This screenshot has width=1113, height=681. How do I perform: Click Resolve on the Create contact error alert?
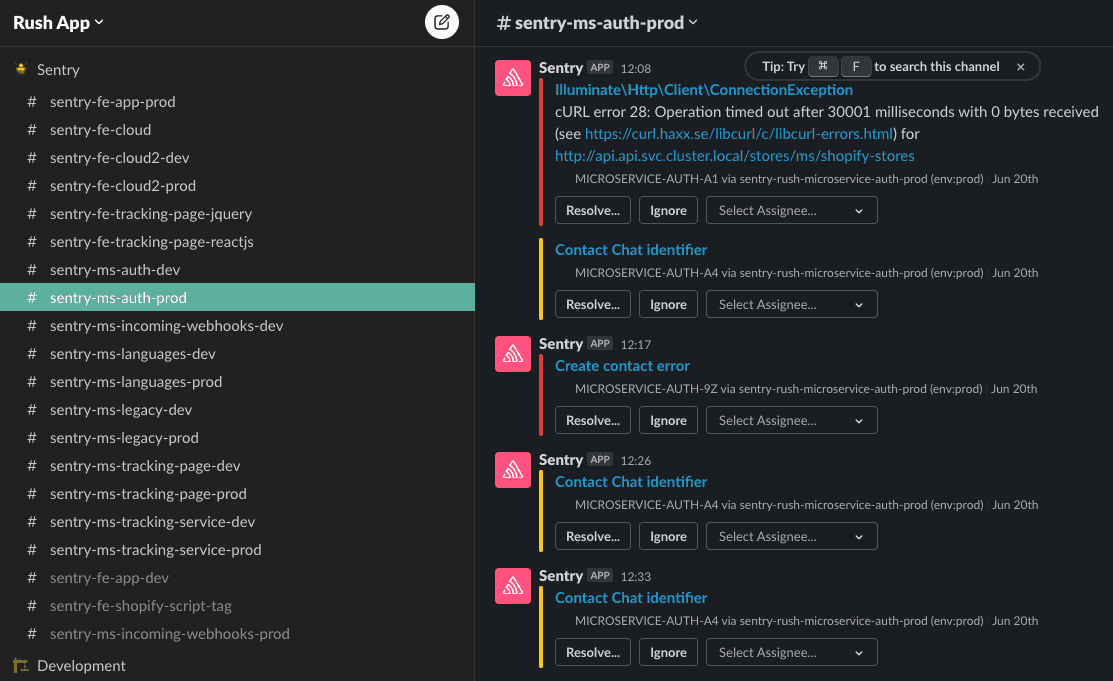point(592,420)
